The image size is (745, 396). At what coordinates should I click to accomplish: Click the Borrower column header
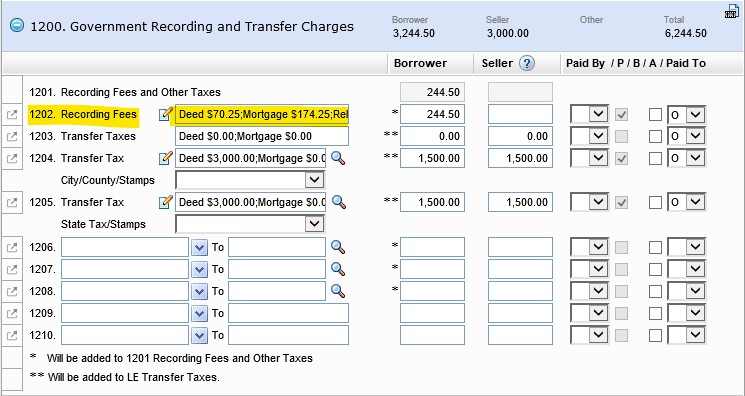pyautogui.click(x=420, y=63)
